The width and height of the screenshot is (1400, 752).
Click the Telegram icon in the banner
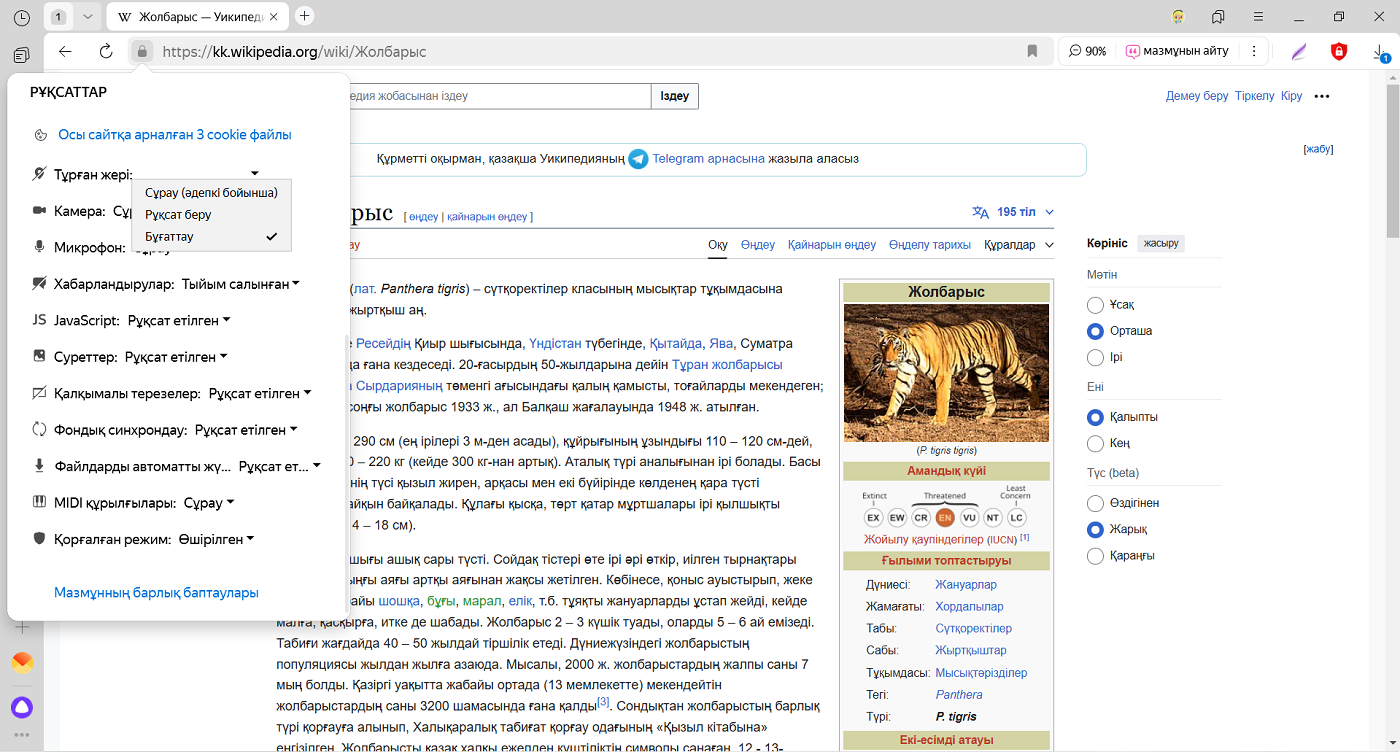(638, 159)
